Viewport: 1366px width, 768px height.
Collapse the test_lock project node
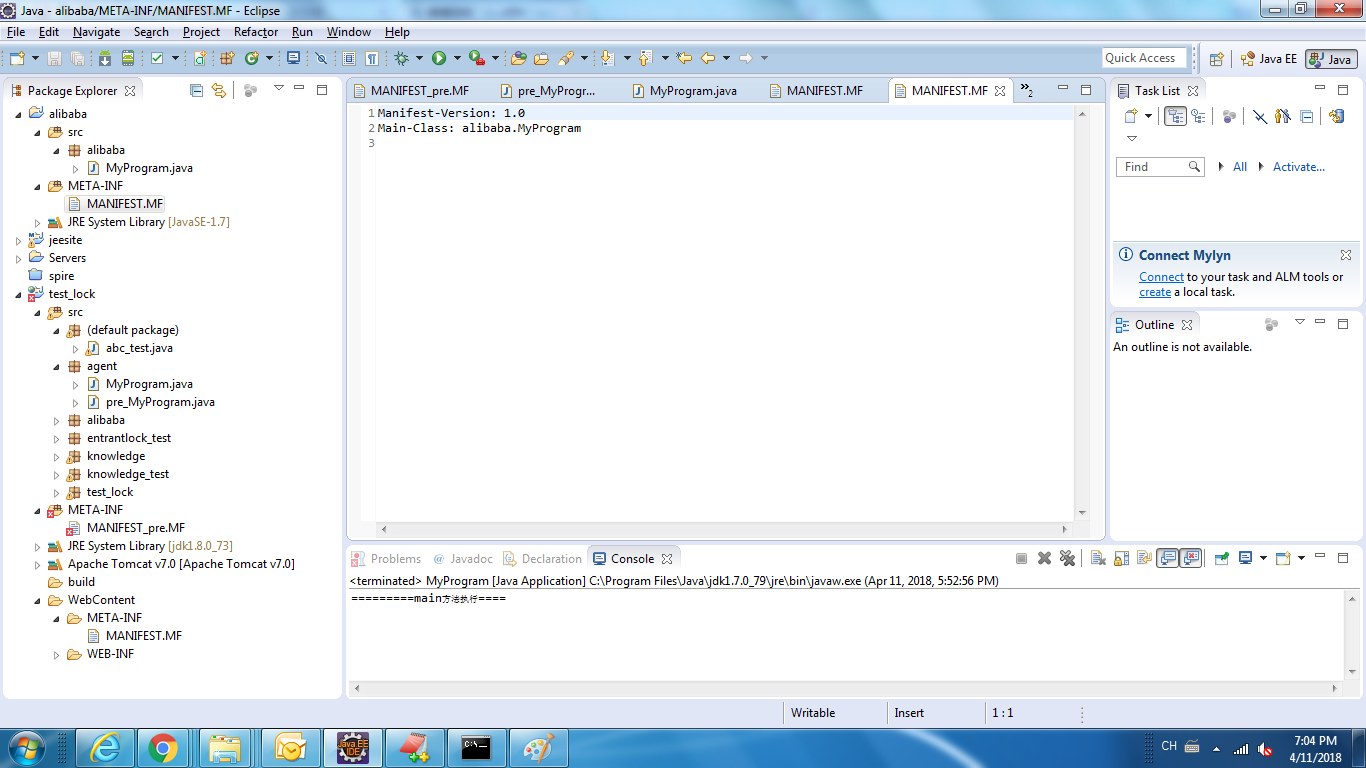(x=19, y=294)
